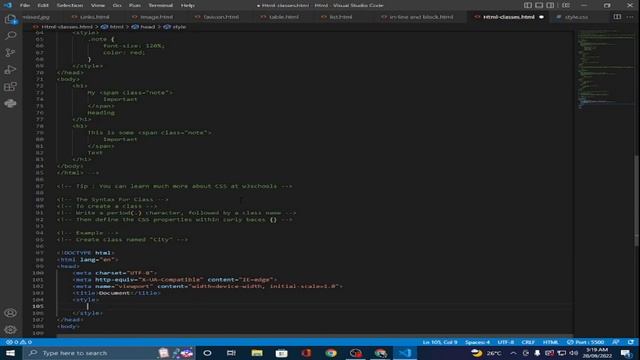
Task: Open the Help menu
Action: [187, 5]
